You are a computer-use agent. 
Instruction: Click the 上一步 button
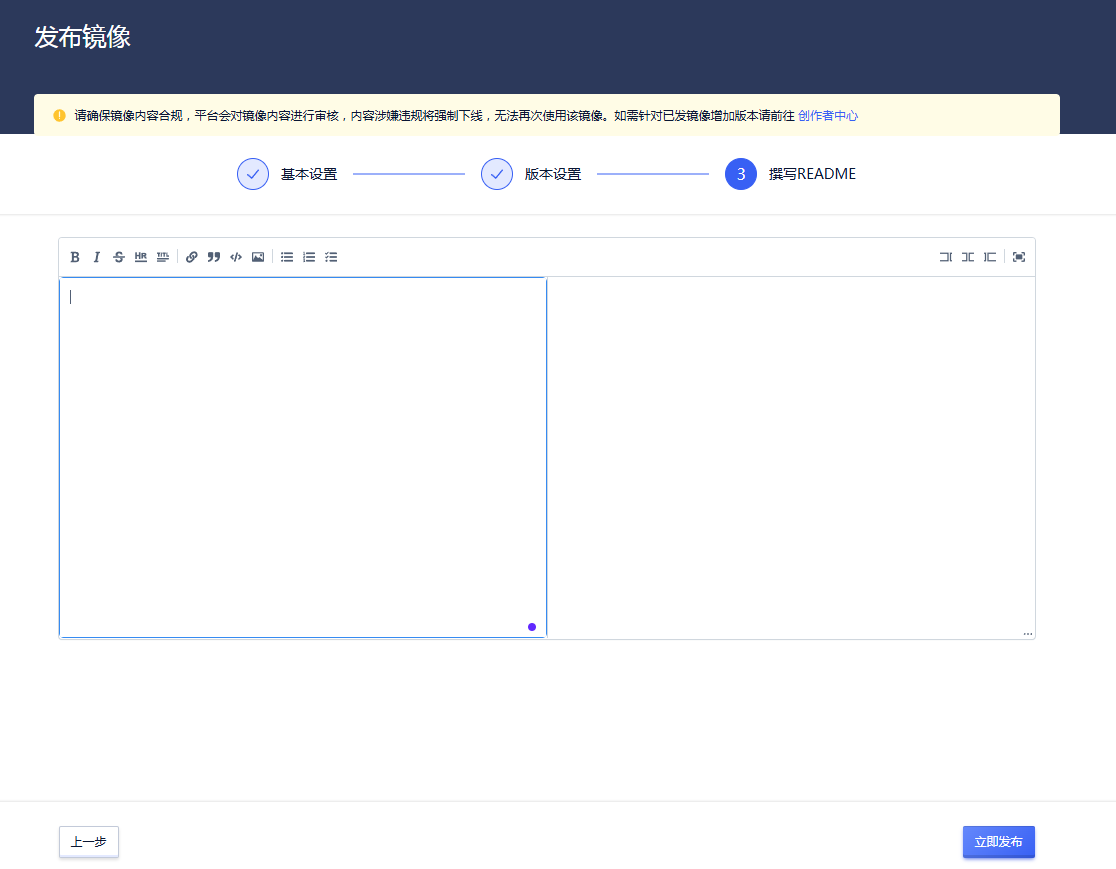[88, 842]
